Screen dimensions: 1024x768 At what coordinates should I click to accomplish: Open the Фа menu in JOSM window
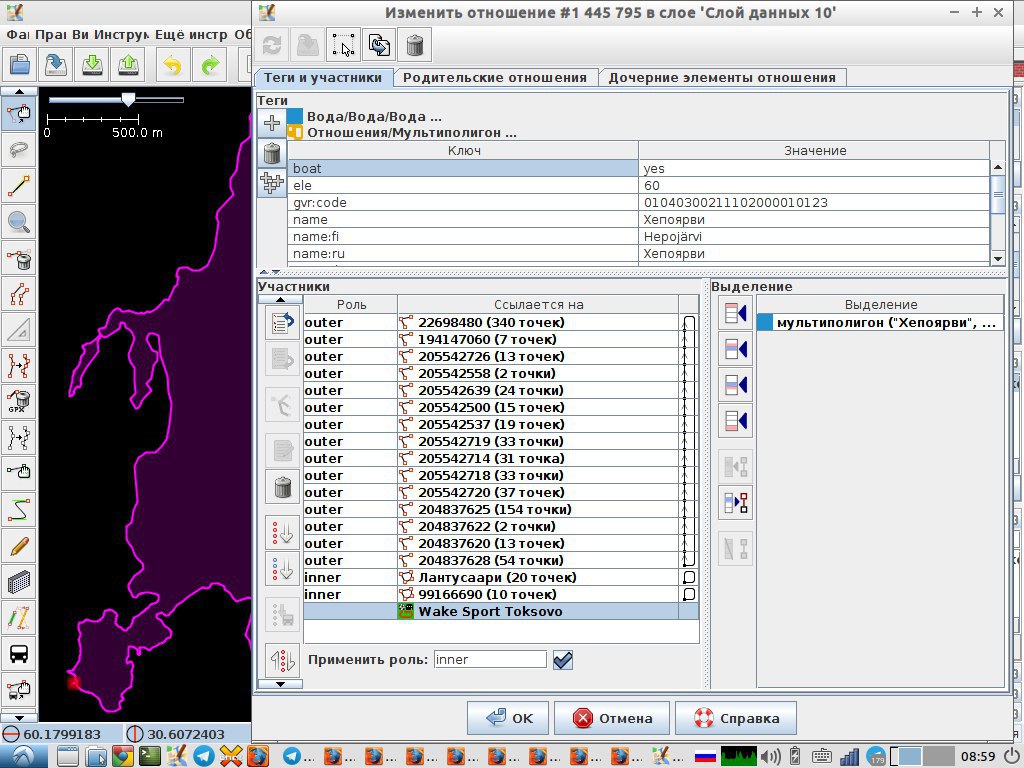(x=17, y=35)
